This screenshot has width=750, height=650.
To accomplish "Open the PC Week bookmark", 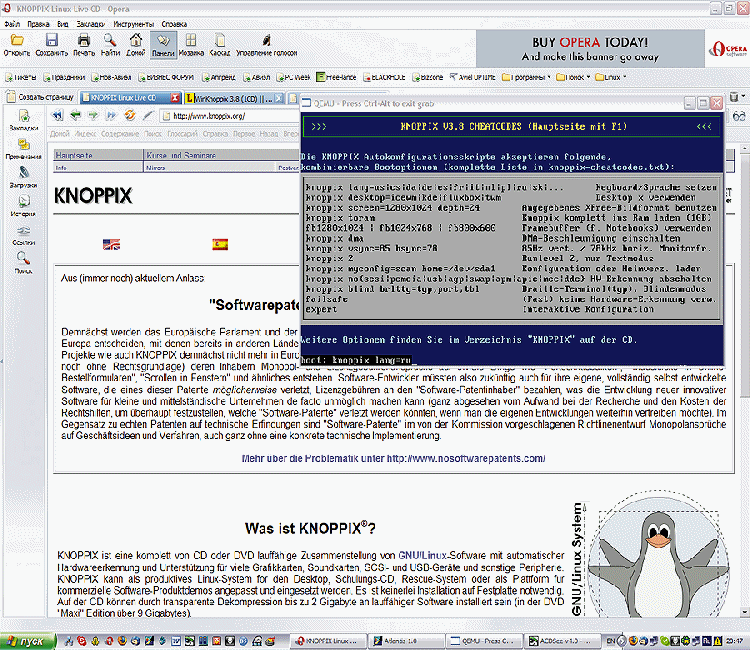I will (294, 77).
